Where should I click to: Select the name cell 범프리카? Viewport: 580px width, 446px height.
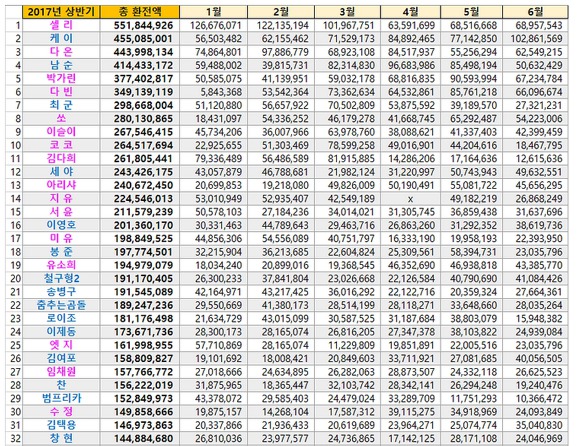(61, 398)
